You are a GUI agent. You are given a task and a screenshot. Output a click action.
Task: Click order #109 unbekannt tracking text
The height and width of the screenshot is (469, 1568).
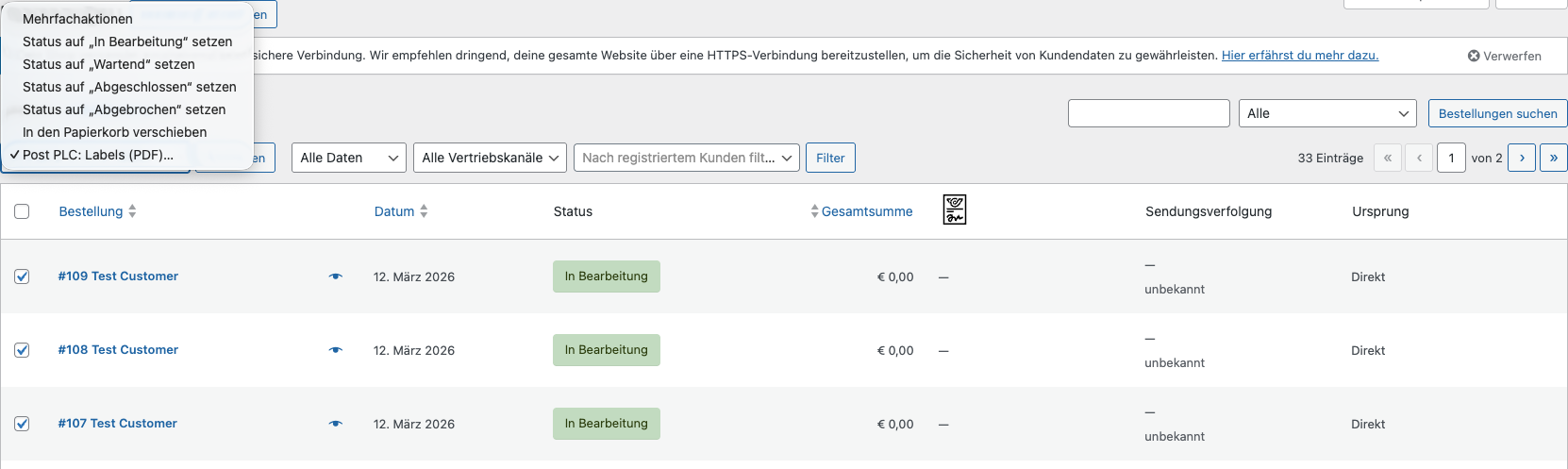coord(1175,290)
